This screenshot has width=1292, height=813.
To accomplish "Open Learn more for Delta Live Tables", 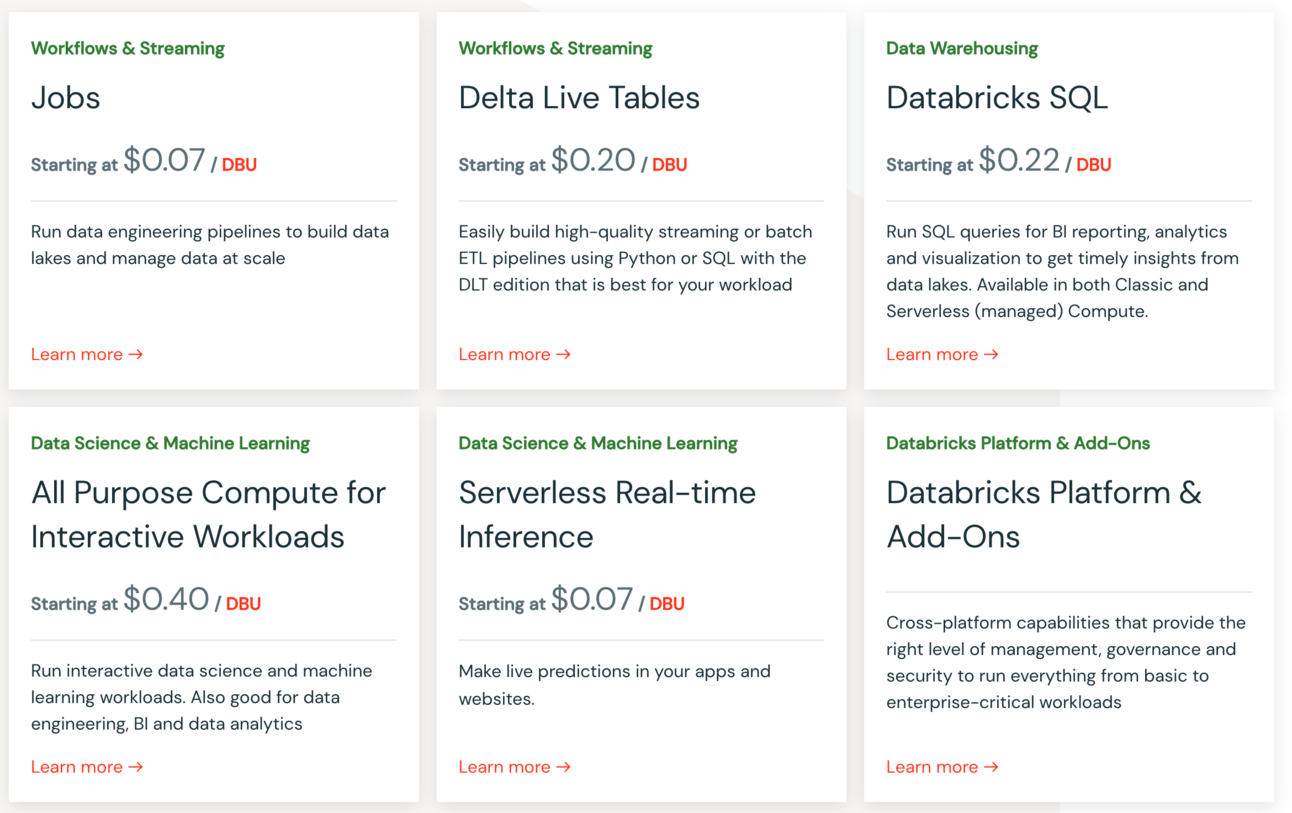I will point(514,354).
